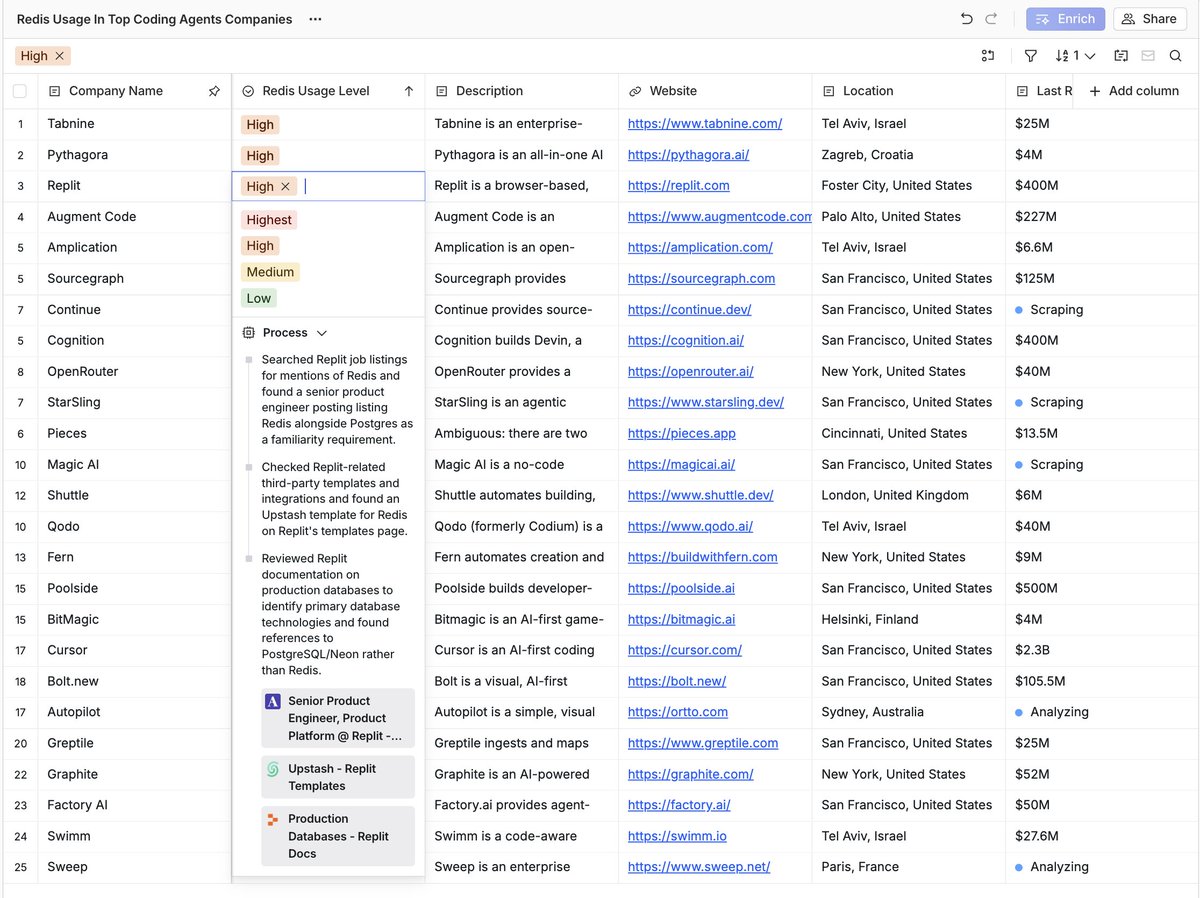Select the Cognition company cell
The height and width of the screenshot is (898, 1200).
click(135, 341)
